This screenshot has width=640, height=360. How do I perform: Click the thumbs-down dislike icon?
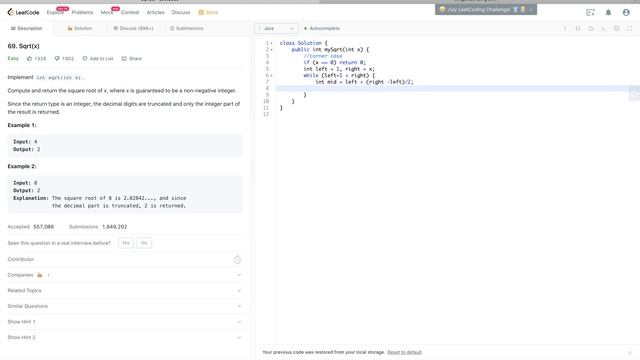coord(57,58)
